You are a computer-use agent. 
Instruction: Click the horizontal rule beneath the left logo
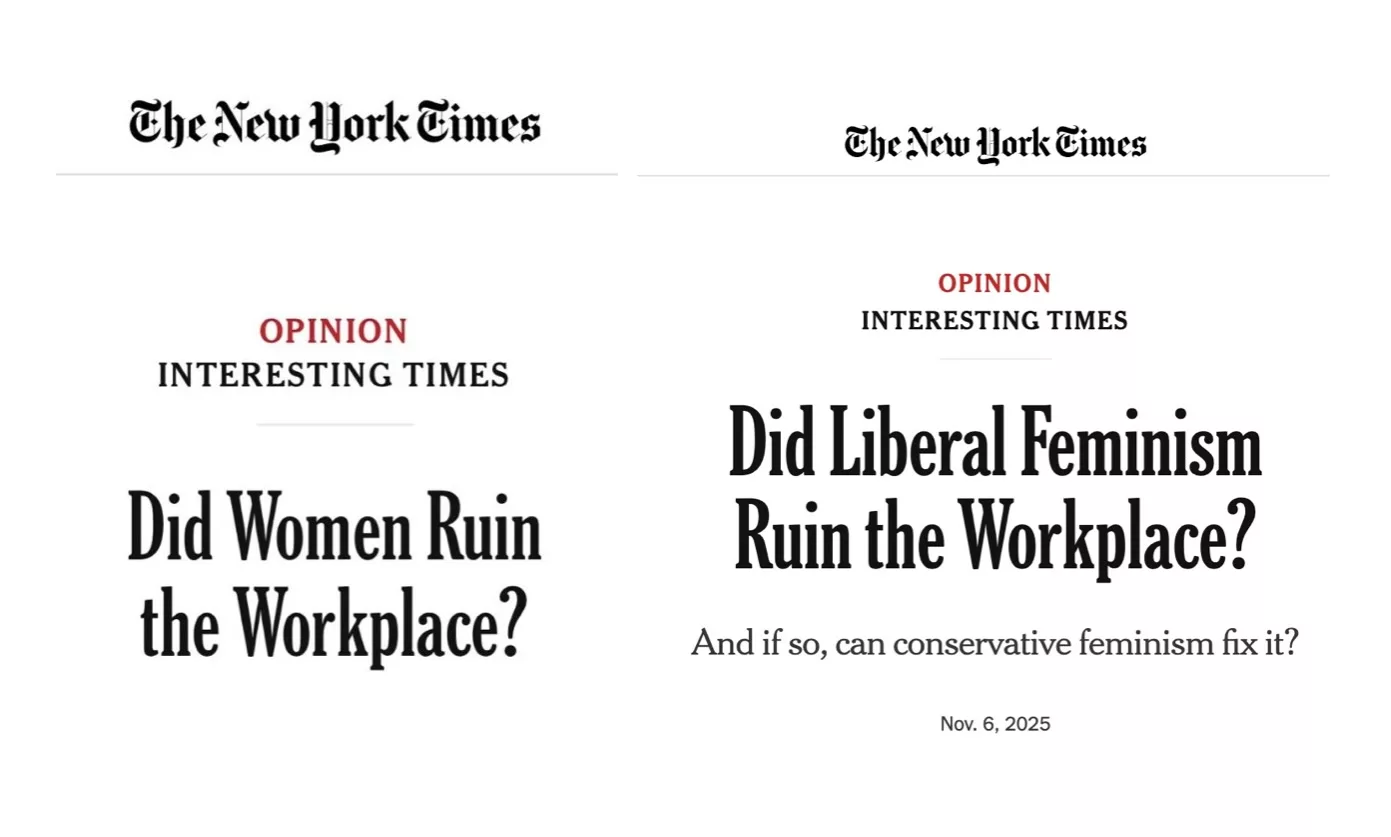pos(336,175)
